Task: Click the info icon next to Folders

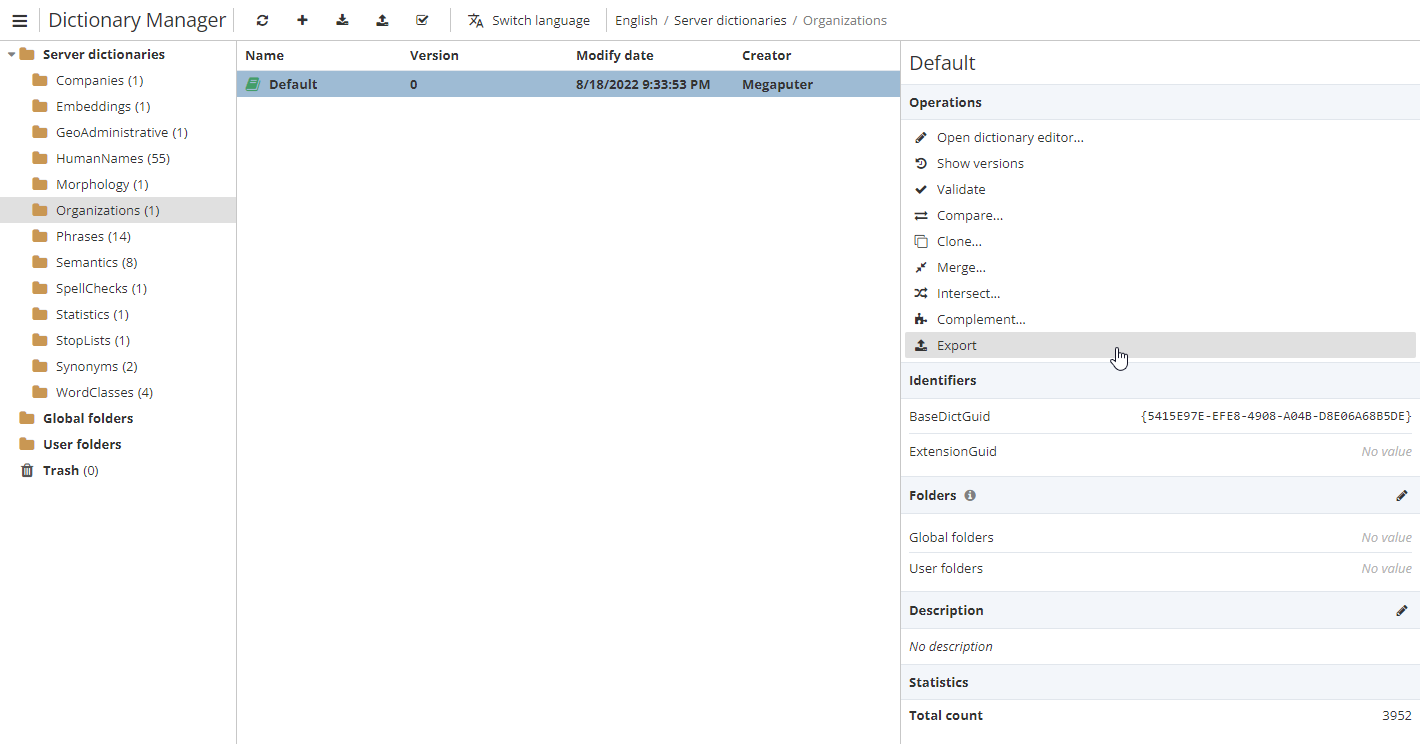Action: click(969, 495)
